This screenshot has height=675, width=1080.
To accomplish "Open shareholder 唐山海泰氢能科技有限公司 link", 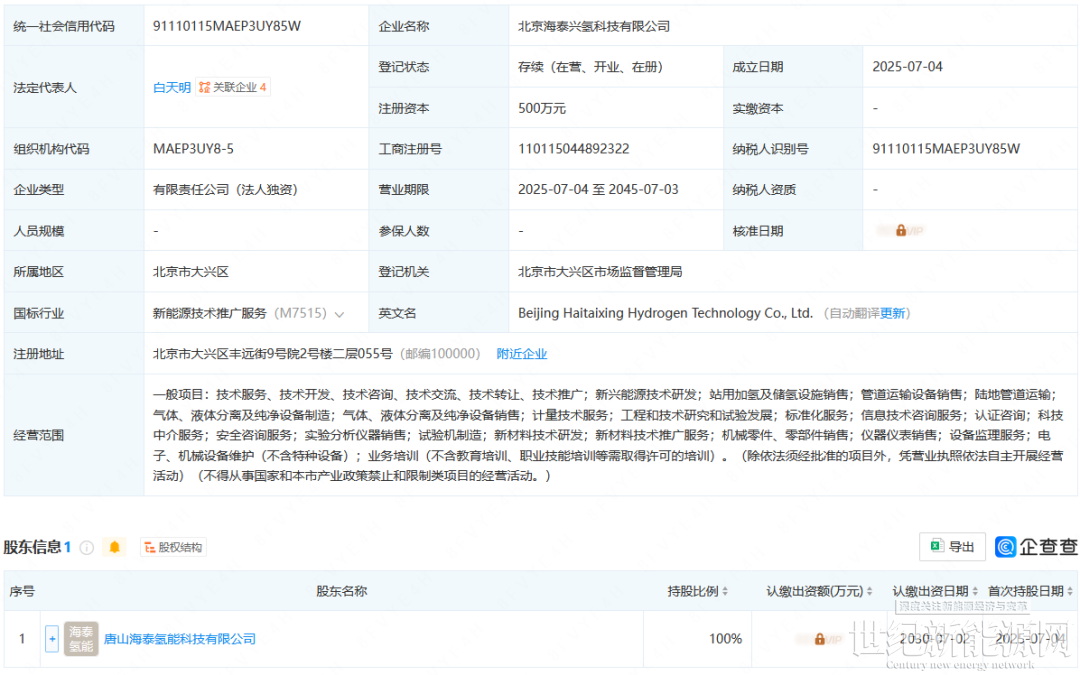I will pyautogui.click(x=180, y=639).
